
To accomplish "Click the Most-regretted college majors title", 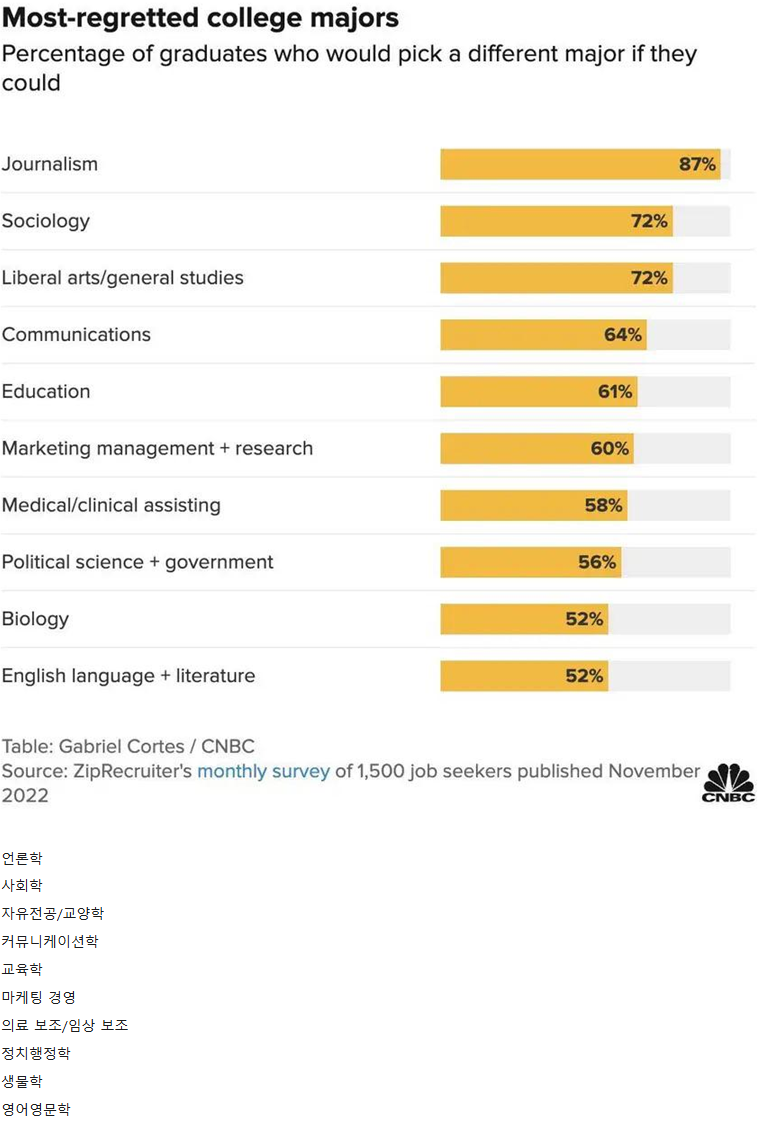I will pyautogui.click(x=200, y=17).
